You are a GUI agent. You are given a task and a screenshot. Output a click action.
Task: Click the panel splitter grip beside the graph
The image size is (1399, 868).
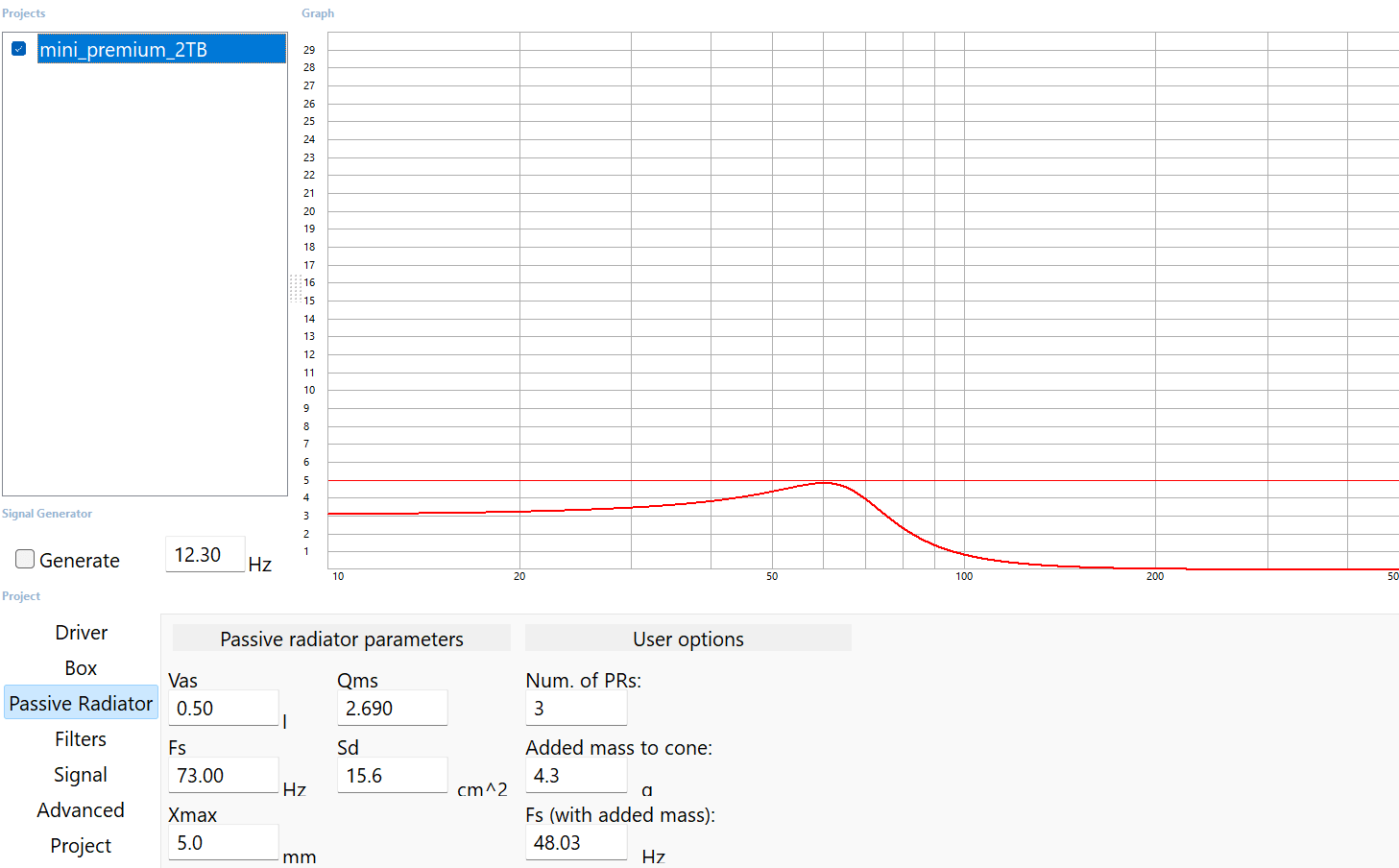click(295, 288)
